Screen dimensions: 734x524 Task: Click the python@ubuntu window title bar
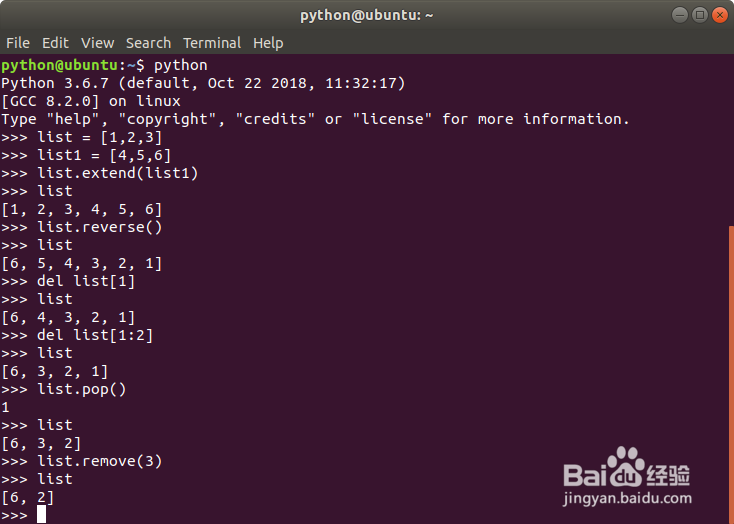point(366,15)
